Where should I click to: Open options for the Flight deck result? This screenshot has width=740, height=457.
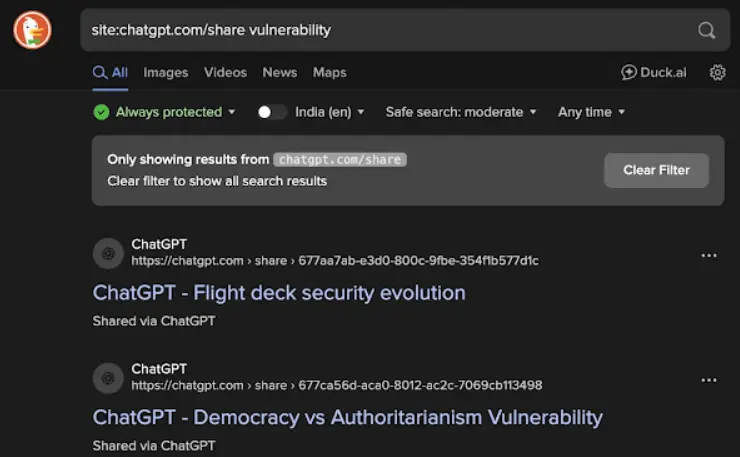[x=709, y=256]
